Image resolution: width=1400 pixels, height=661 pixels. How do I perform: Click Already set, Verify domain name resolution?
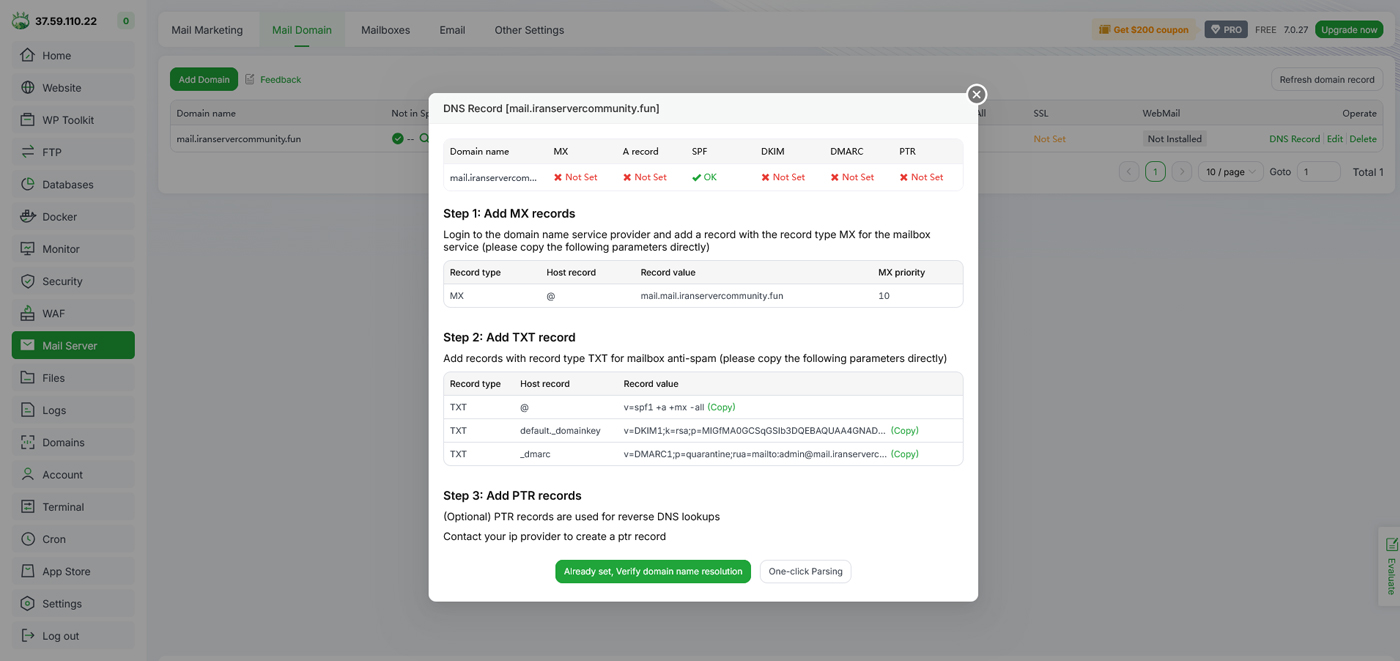point(652,571)
